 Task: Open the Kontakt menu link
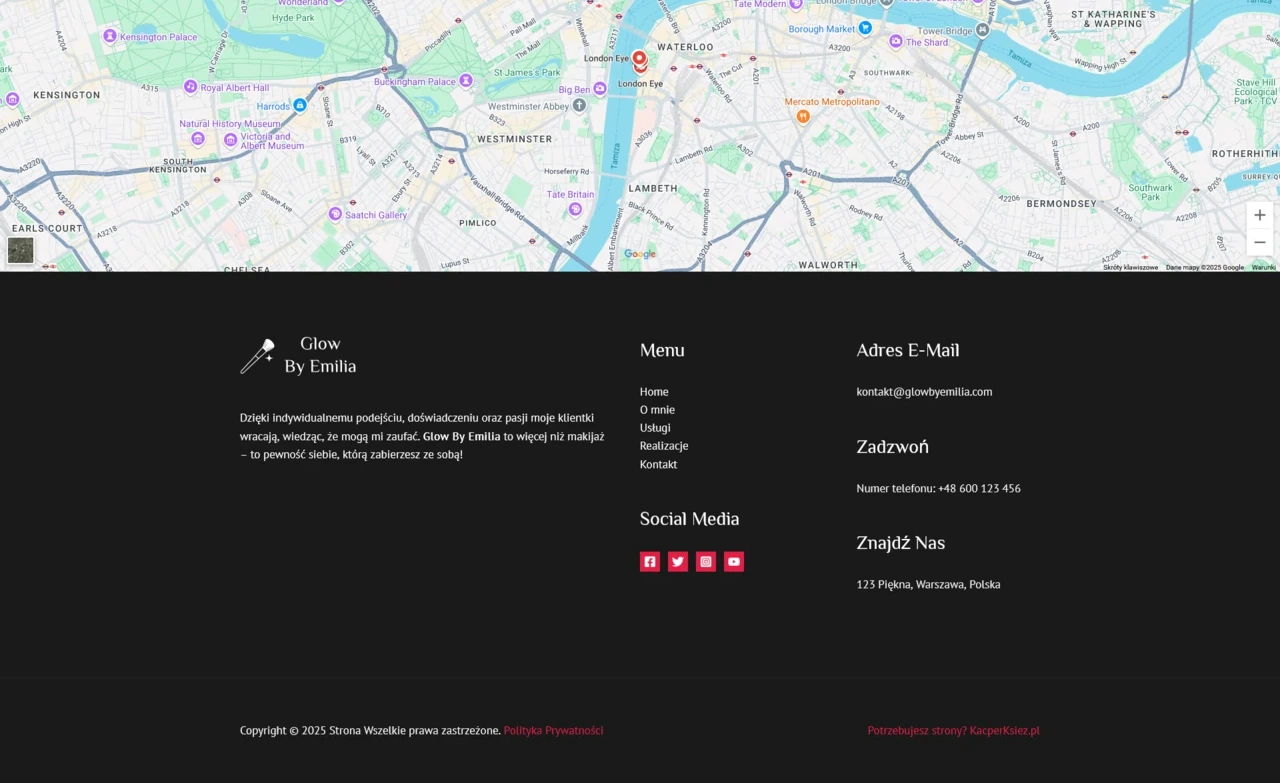pyautogui.click(x=658, y=465)
